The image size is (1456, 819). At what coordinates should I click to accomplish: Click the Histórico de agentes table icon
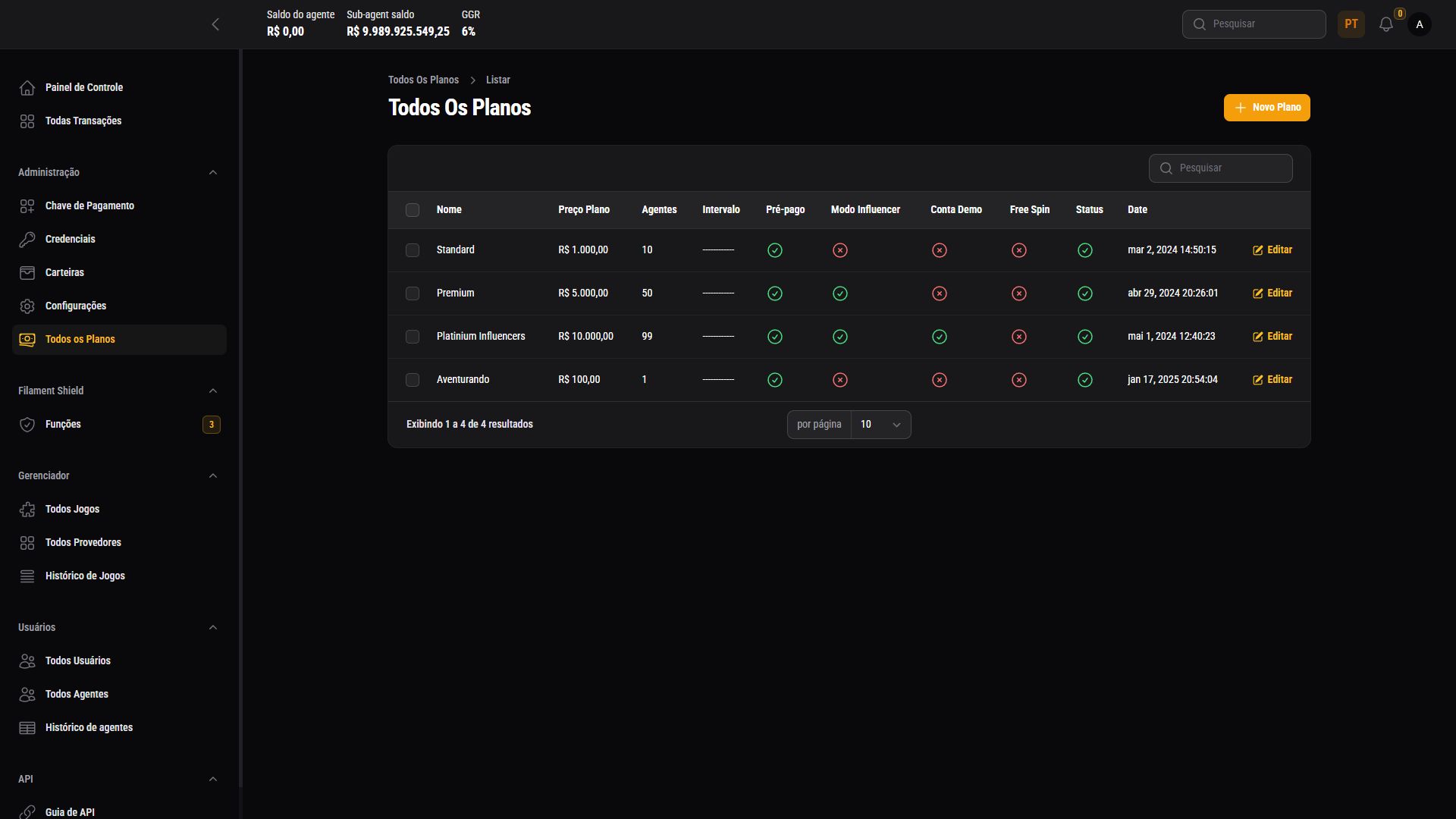tap(27, 728)
